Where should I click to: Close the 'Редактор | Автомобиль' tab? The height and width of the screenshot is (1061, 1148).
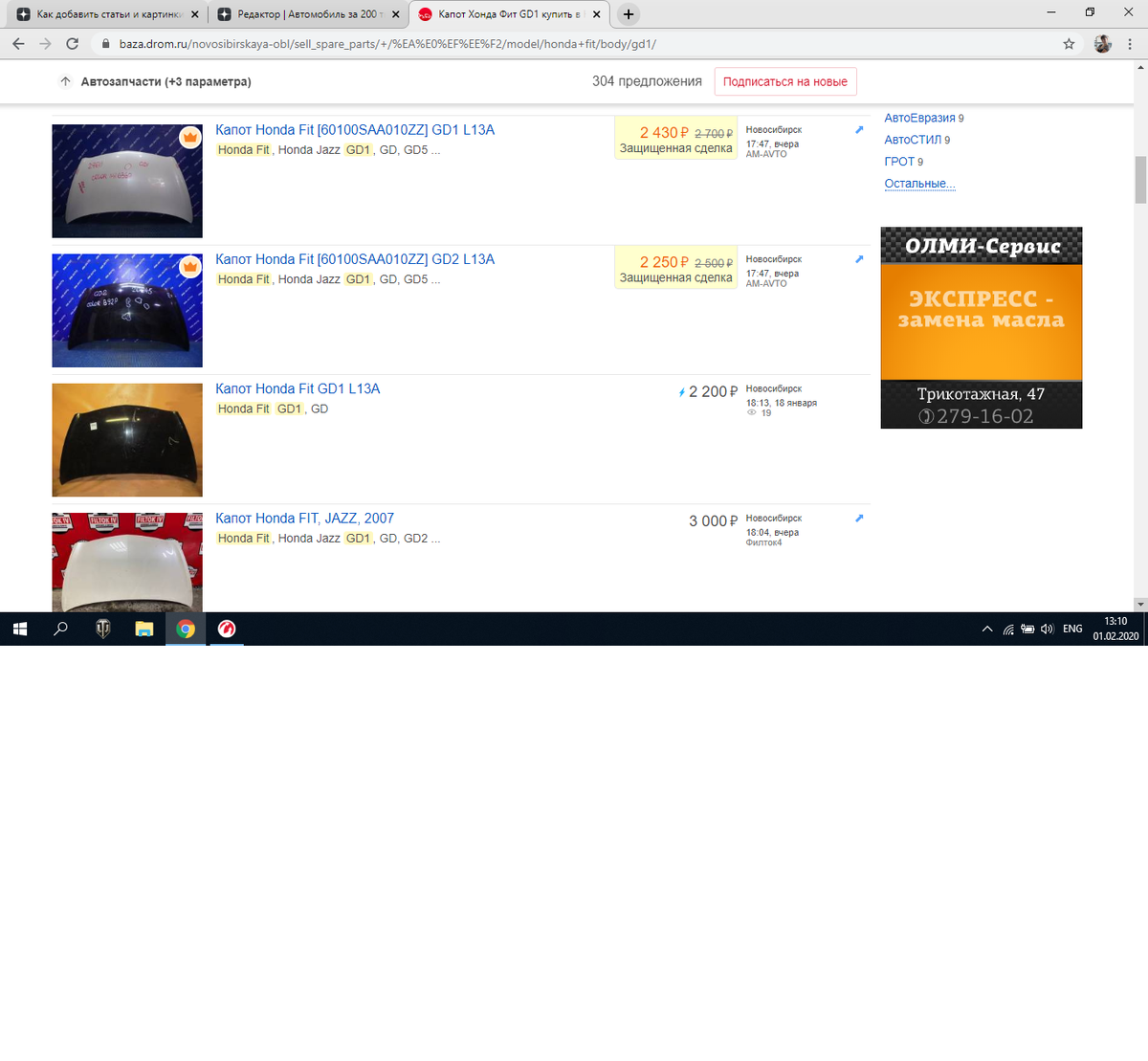396,14
